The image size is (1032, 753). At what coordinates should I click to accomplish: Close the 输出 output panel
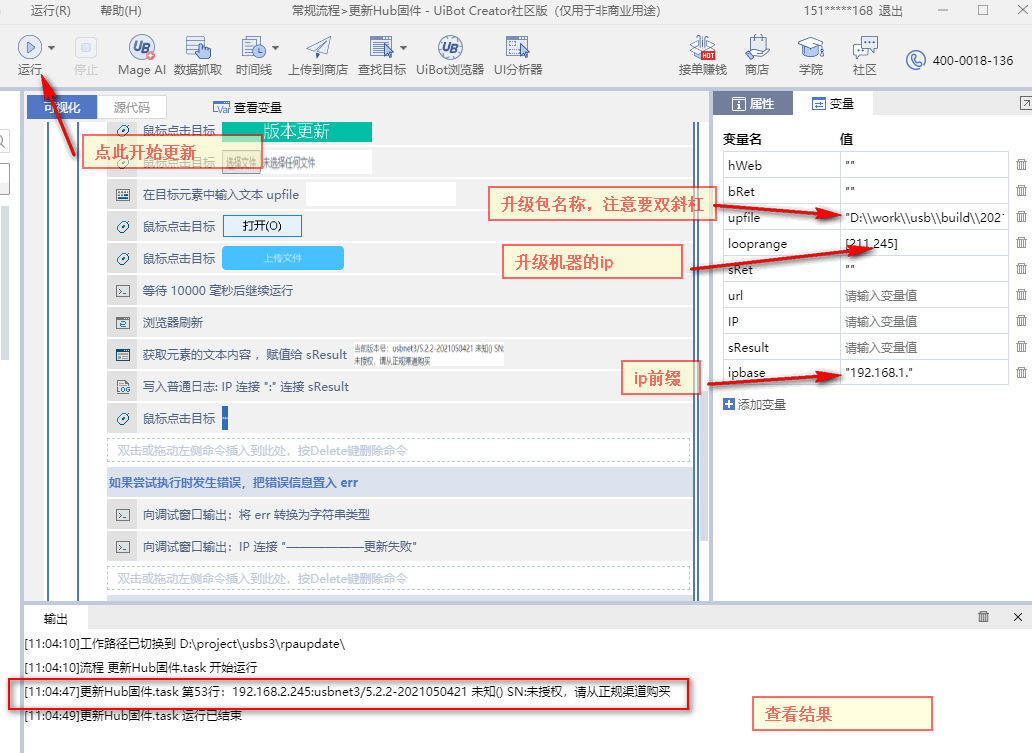(x=1018, y=617)
